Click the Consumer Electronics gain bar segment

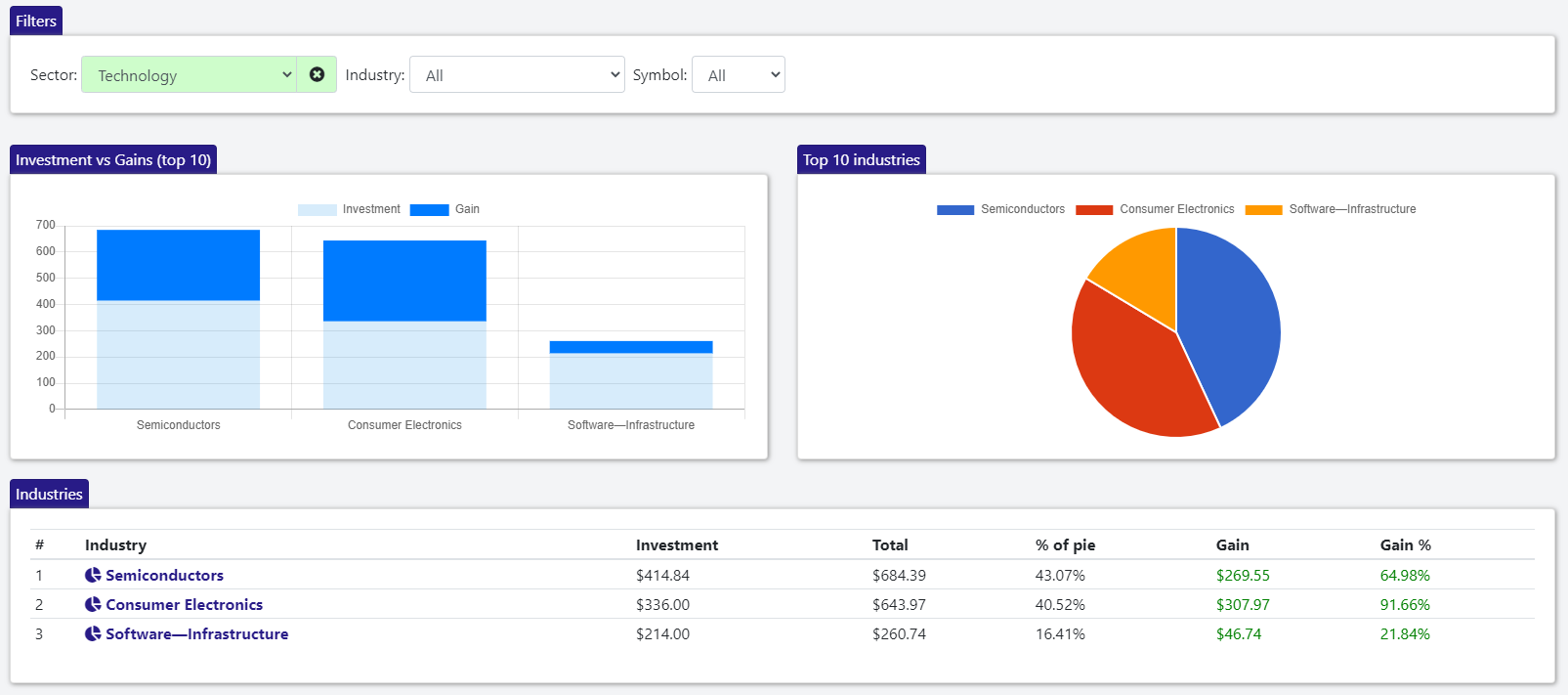404,281
